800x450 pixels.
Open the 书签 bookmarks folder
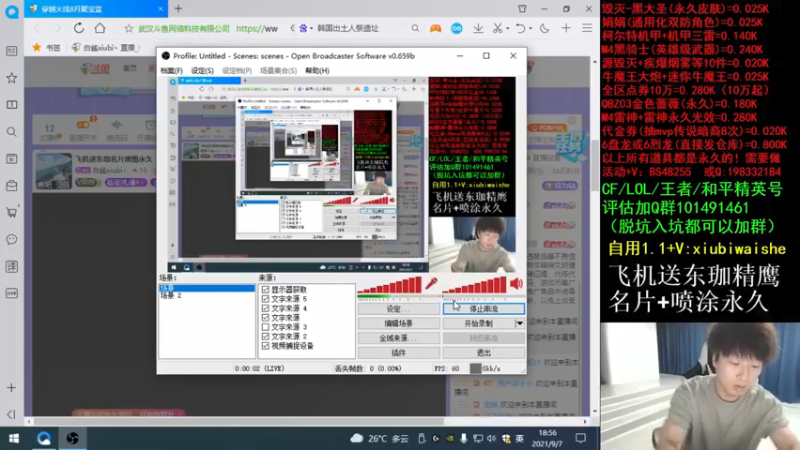(47, 47)
